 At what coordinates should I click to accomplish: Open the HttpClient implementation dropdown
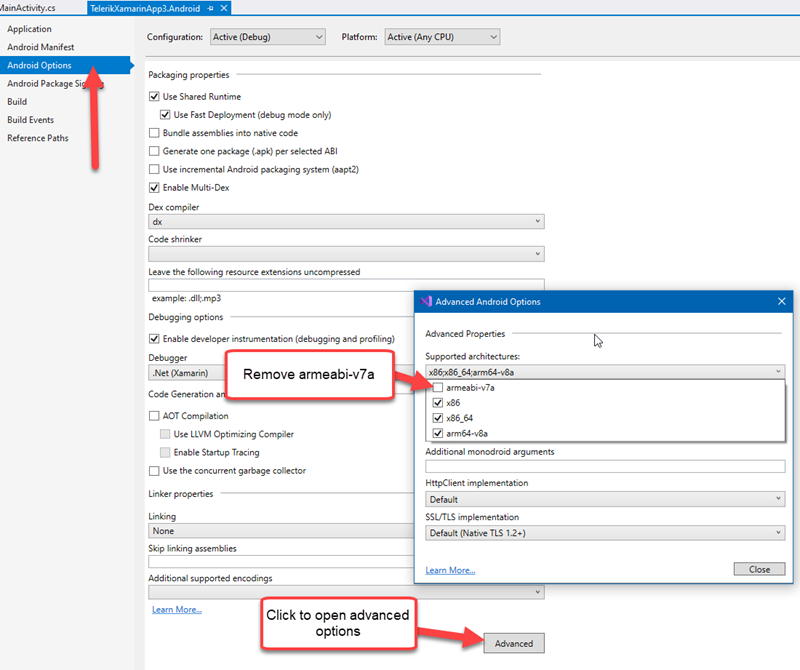click(605, 499)
